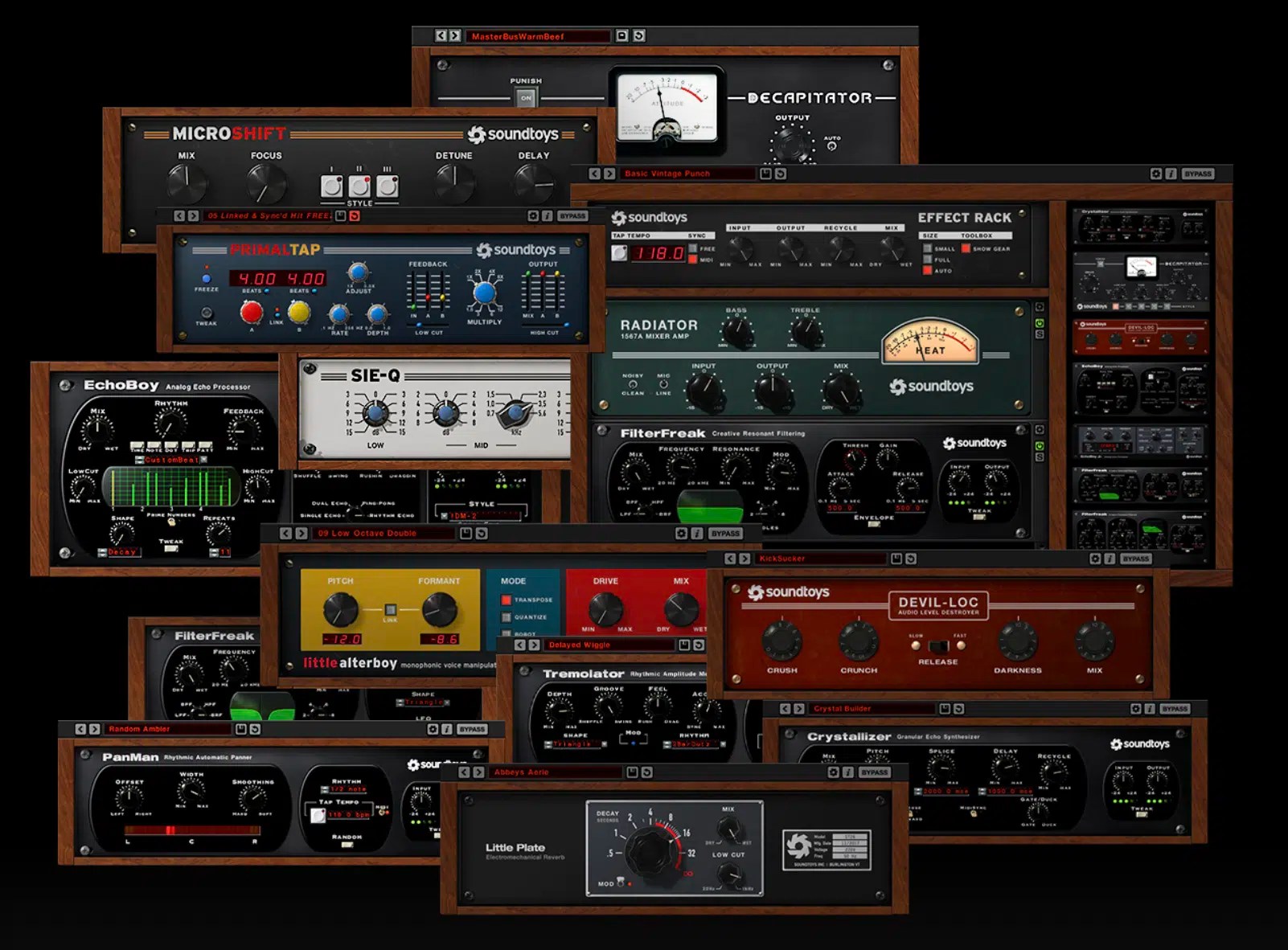1288x950 pixels.
Task: Open Delayed Wiggle preset menu in Tremolator
Action: 609,645
